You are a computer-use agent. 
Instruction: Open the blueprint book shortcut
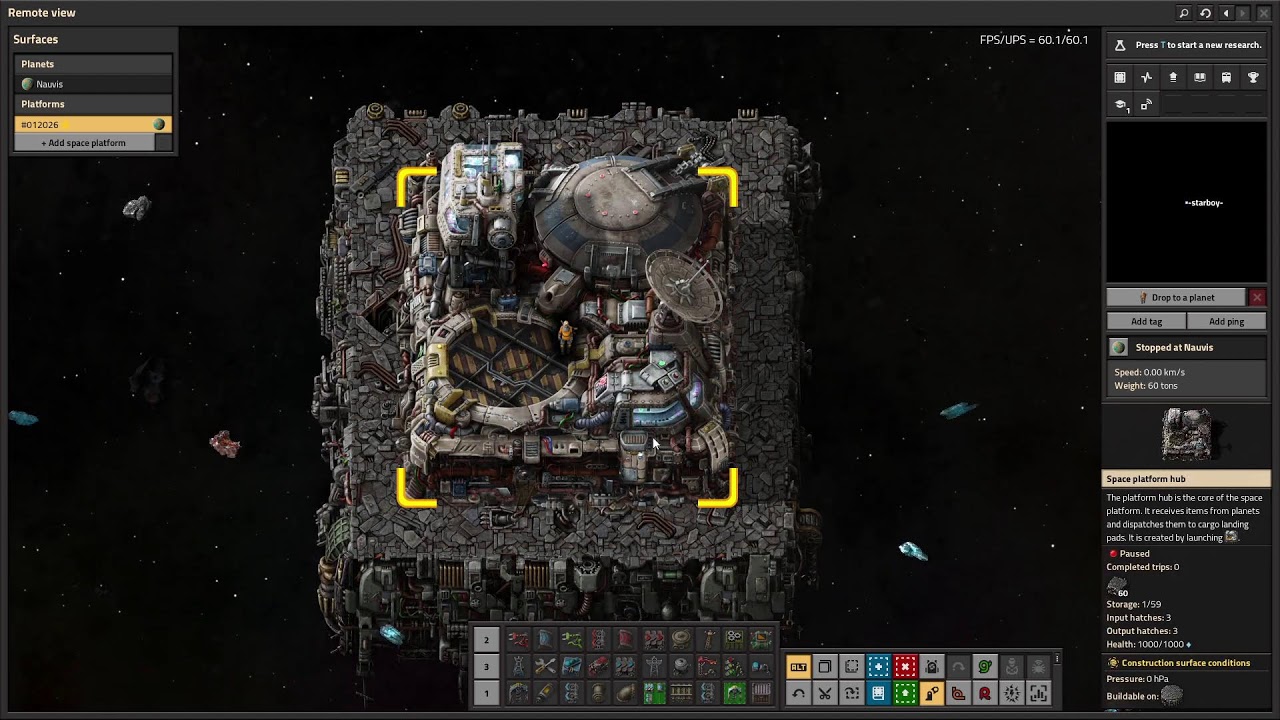878,693
